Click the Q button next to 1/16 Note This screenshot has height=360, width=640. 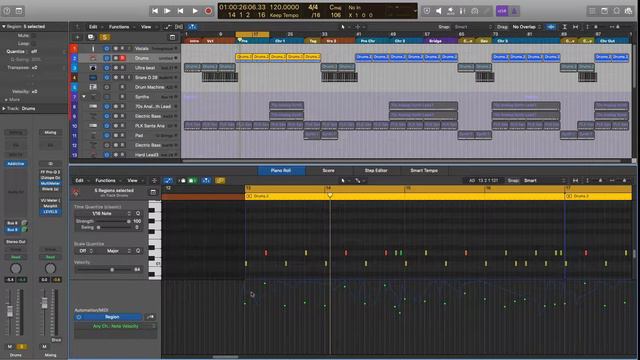[138, 213]
